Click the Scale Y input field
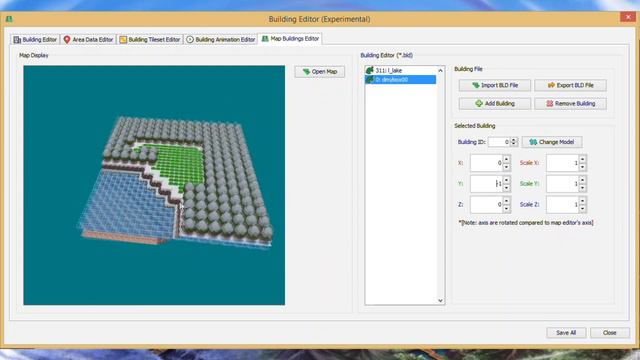The width and height of the screenshot is (640, 360). 562,184
